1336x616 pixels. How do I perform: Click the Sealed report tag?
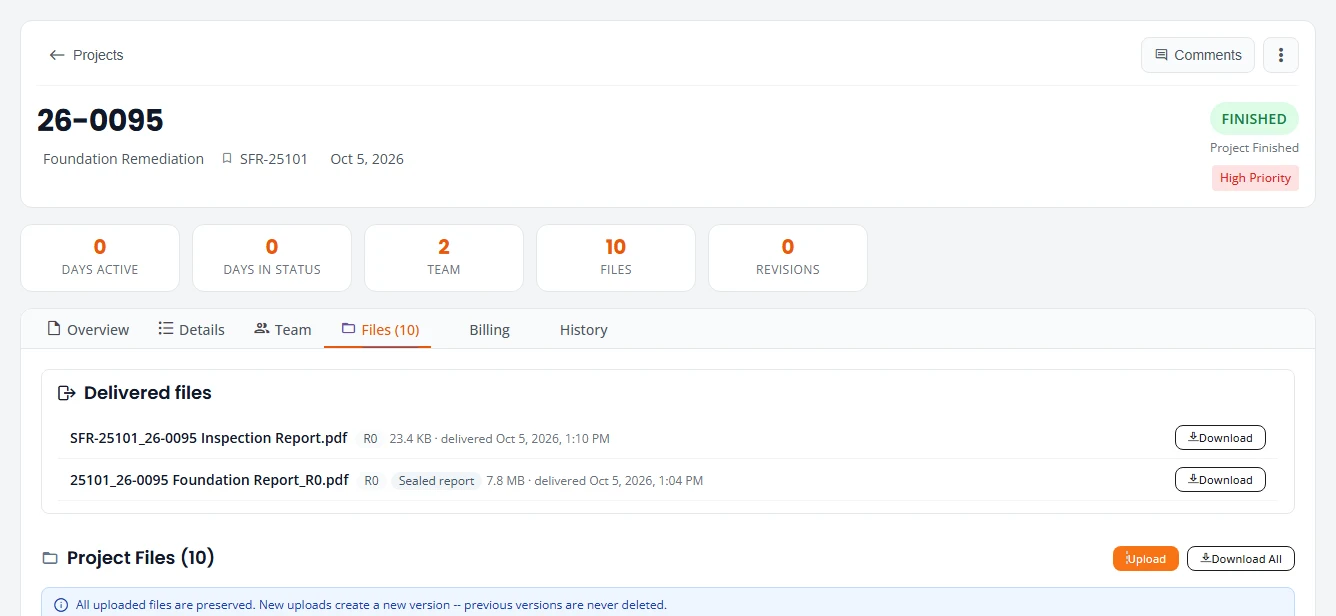pos(436,481)
